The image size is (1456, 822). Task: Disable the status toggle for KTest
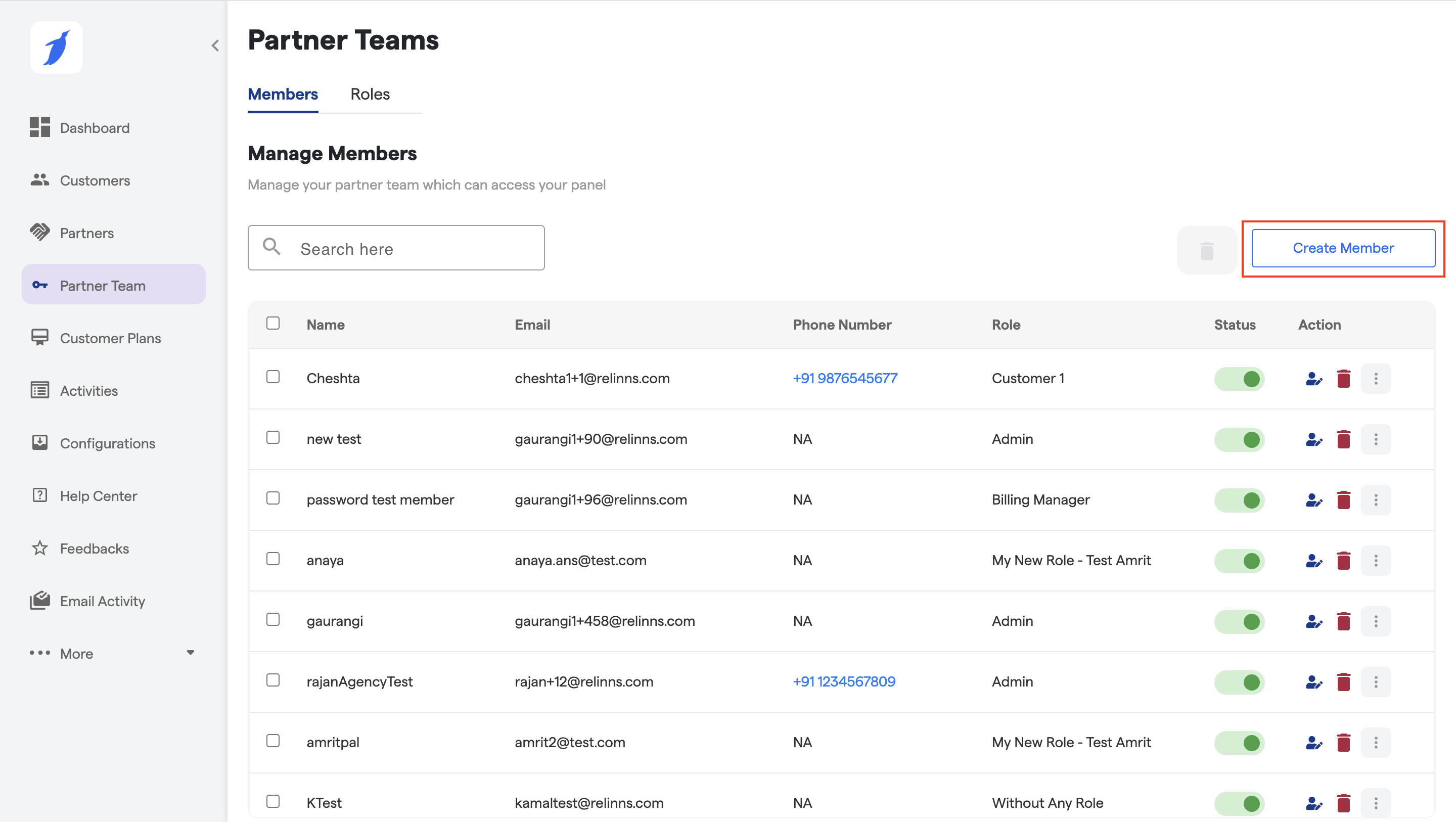tap(1239, 803)
